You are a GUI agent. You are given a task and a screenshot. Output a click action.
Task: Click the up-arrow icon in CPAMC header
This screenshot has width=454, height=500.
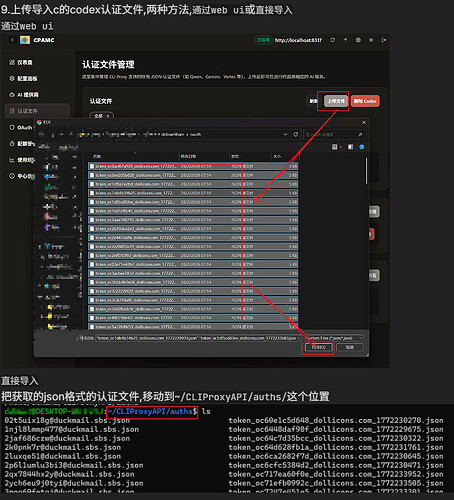(345, 40)
